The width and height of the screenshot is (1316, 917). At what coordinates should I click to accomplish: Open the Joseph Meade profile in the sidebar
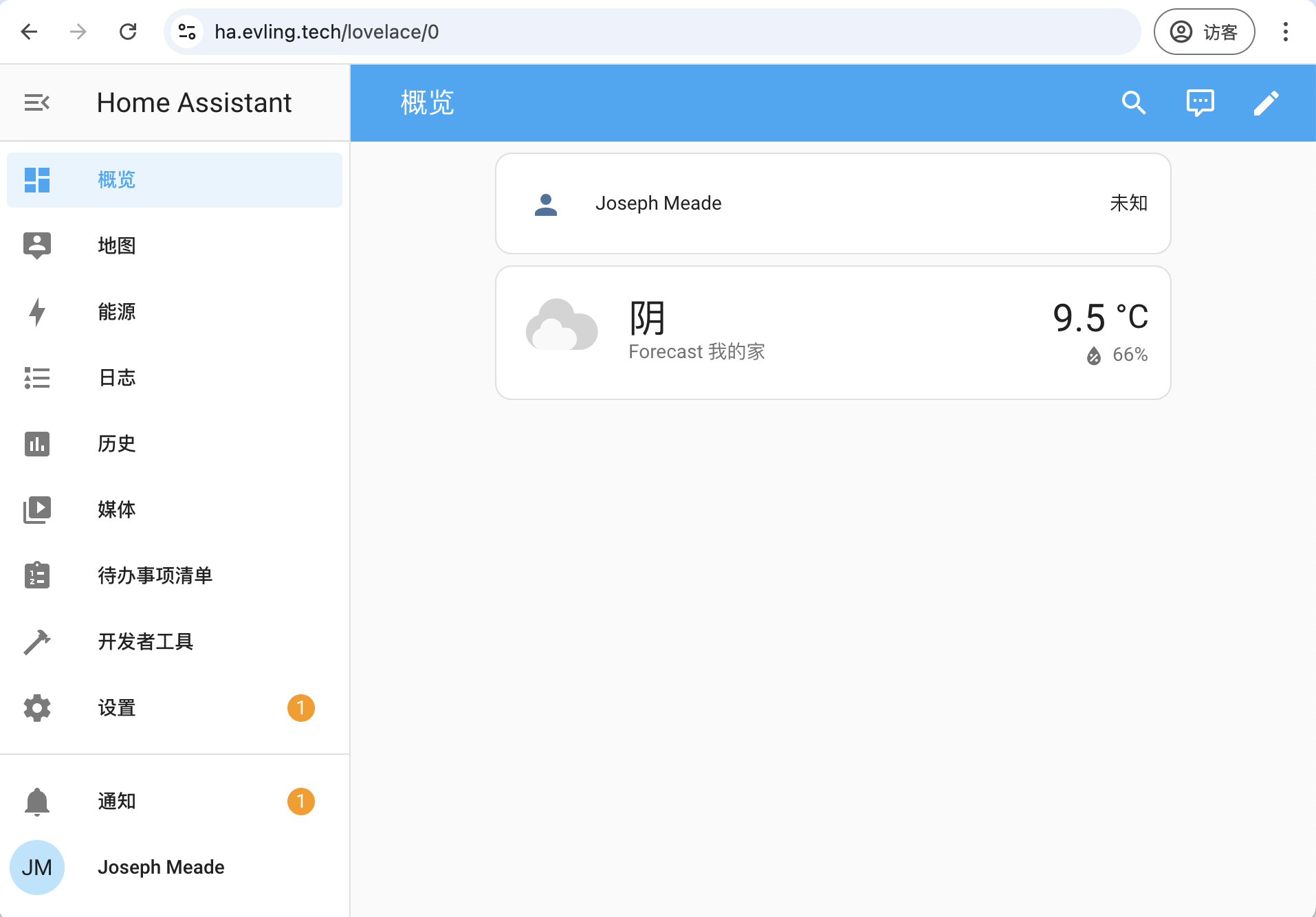pos(175,868)
